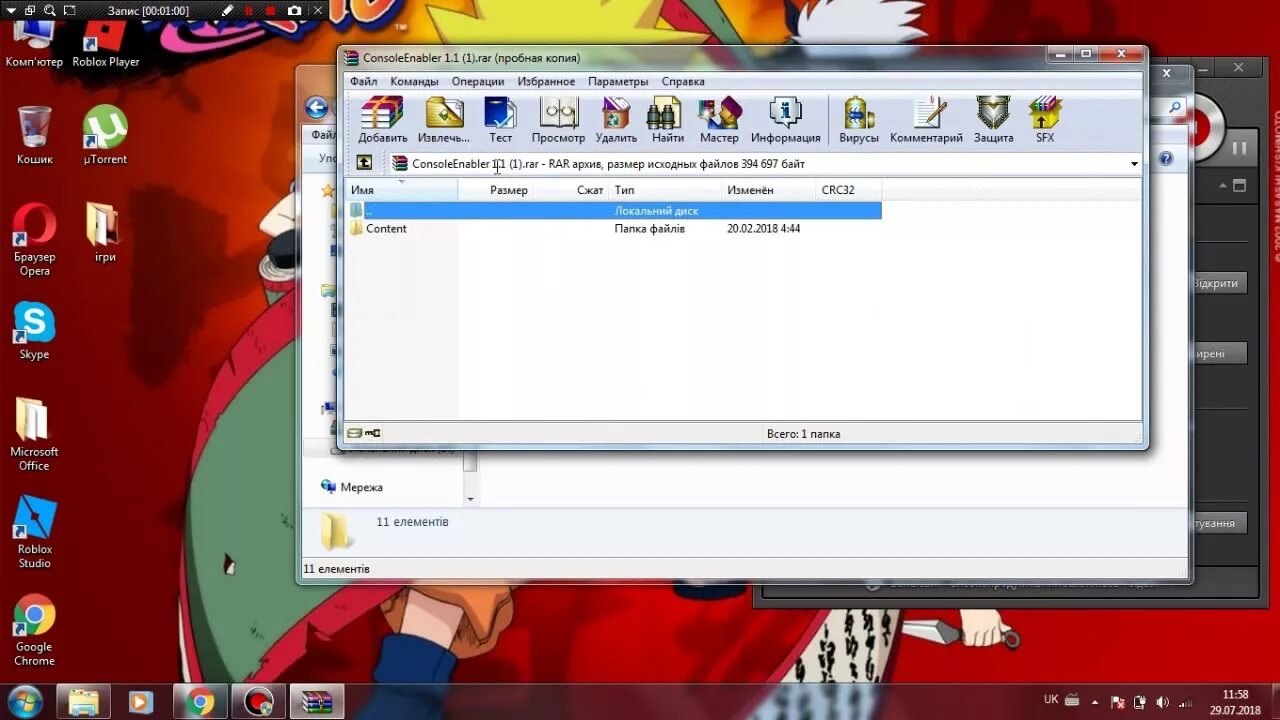Screen dimensions: 1280x720
Task: Sort by the Тип column header
Action: pos(665,190)
